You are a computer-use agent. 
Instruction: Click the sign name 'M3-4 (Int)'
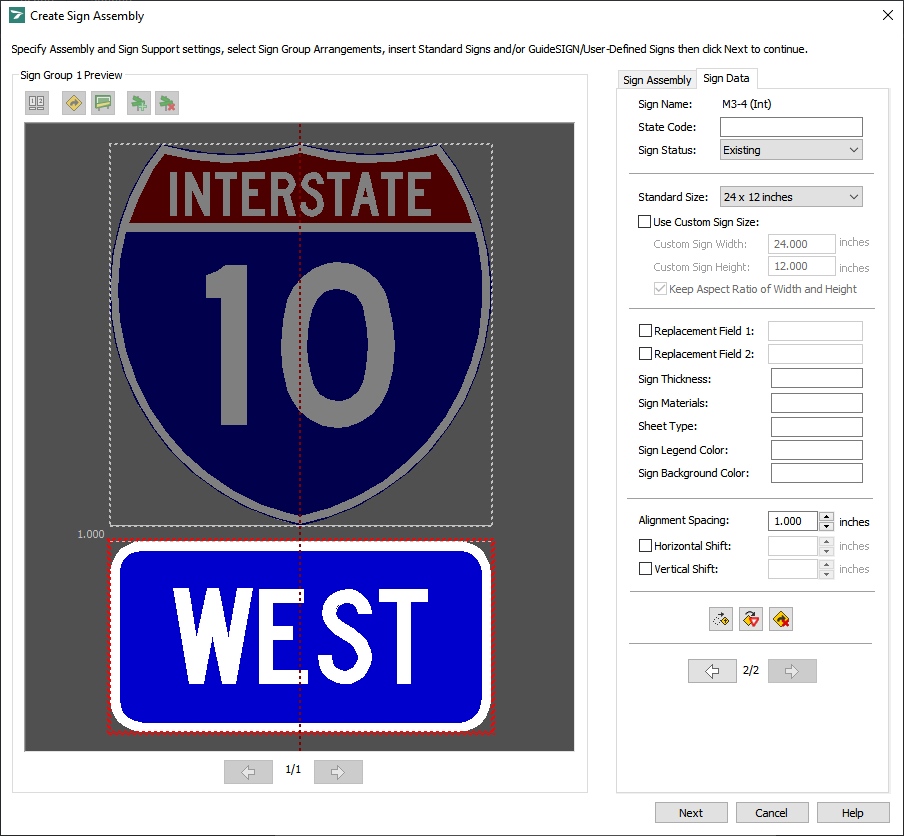tap(747, 104)
